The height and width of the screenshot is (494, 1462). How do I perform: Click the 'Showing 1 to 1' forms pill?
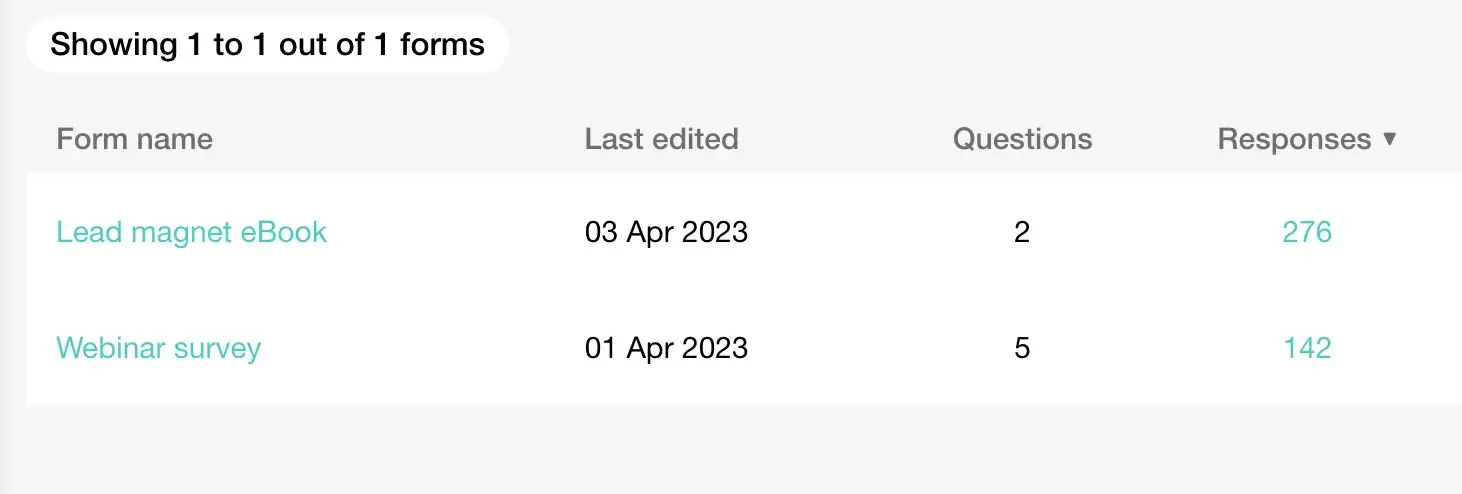pos(268,44)
